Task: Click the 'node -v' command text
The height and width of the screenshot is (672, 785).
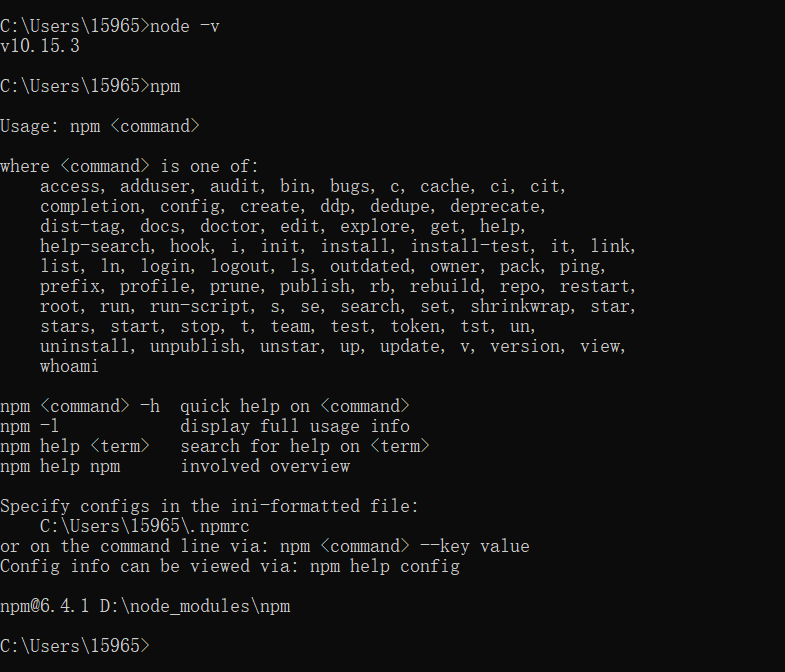Action: point(185,26)
